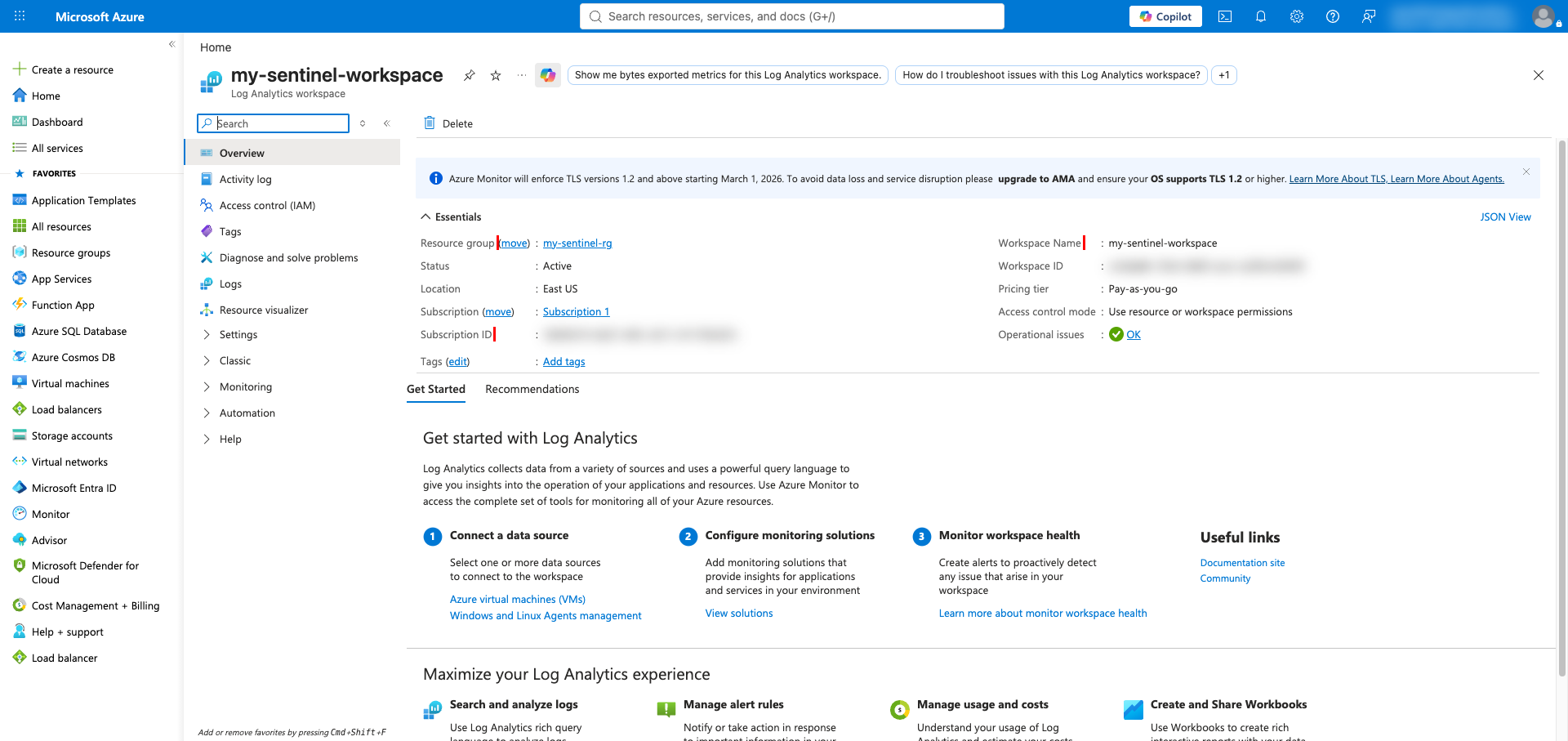Image resolution: width=1568 pixels, height=741 pixels.
Task: Select the Overview menu item
Action: [292, 153]
